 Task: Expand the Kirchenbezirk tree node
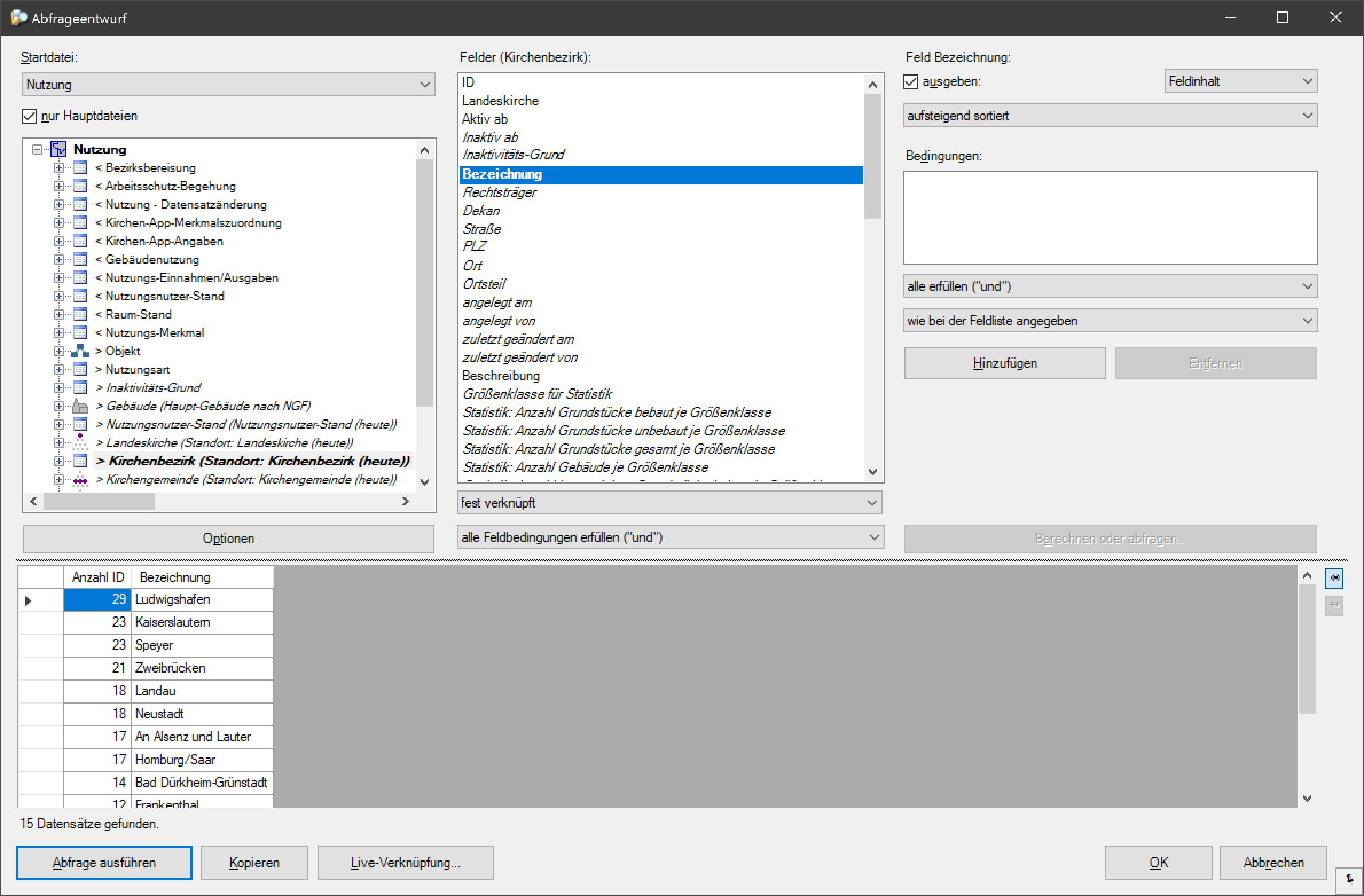click(58, 461)
